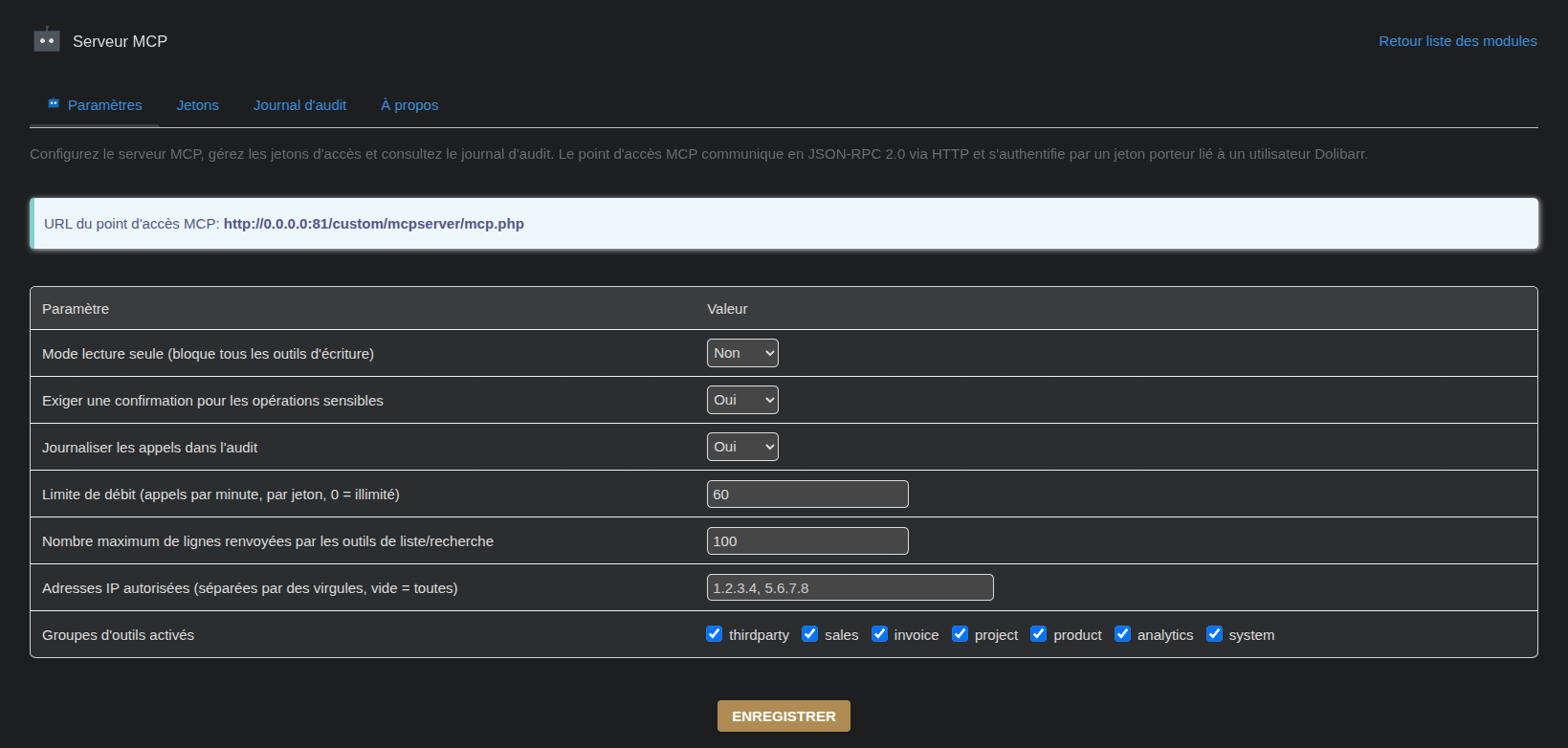
Task: Open the Journal d'audit tab
Action: click(x=299, y=105)
